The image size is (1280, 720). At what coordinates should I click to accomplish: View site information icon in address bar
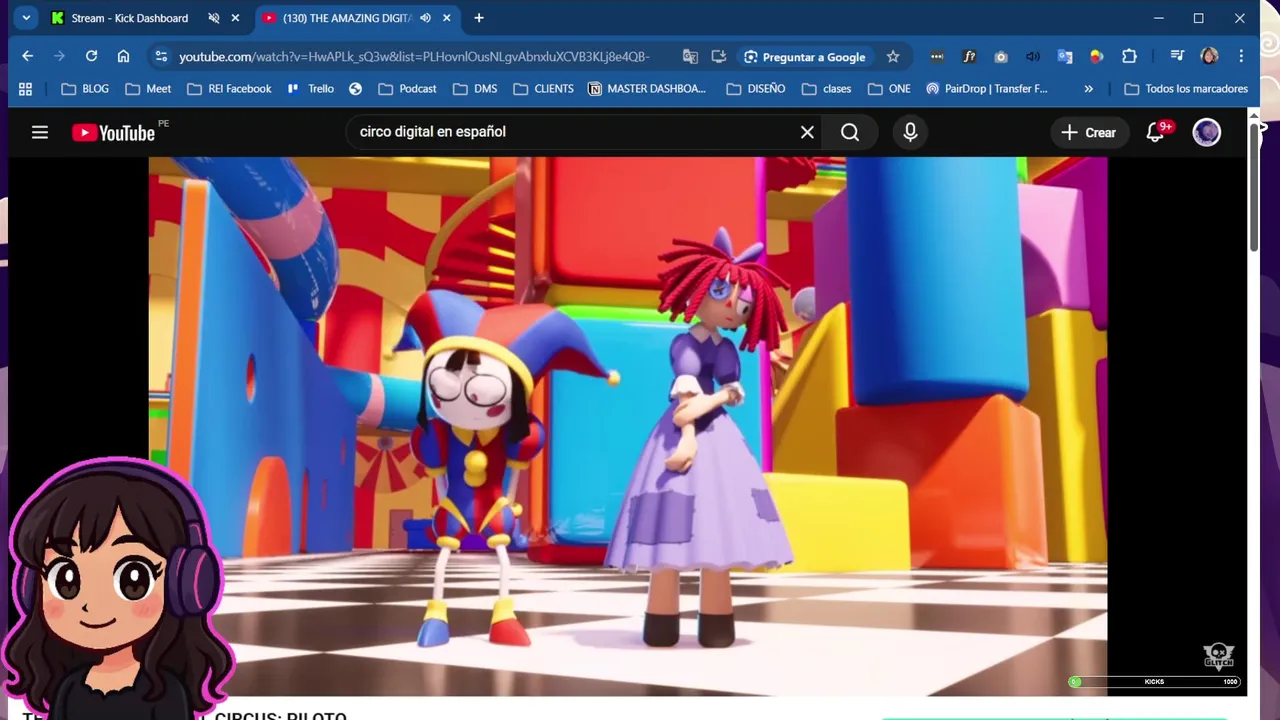(x=161, y=57)
